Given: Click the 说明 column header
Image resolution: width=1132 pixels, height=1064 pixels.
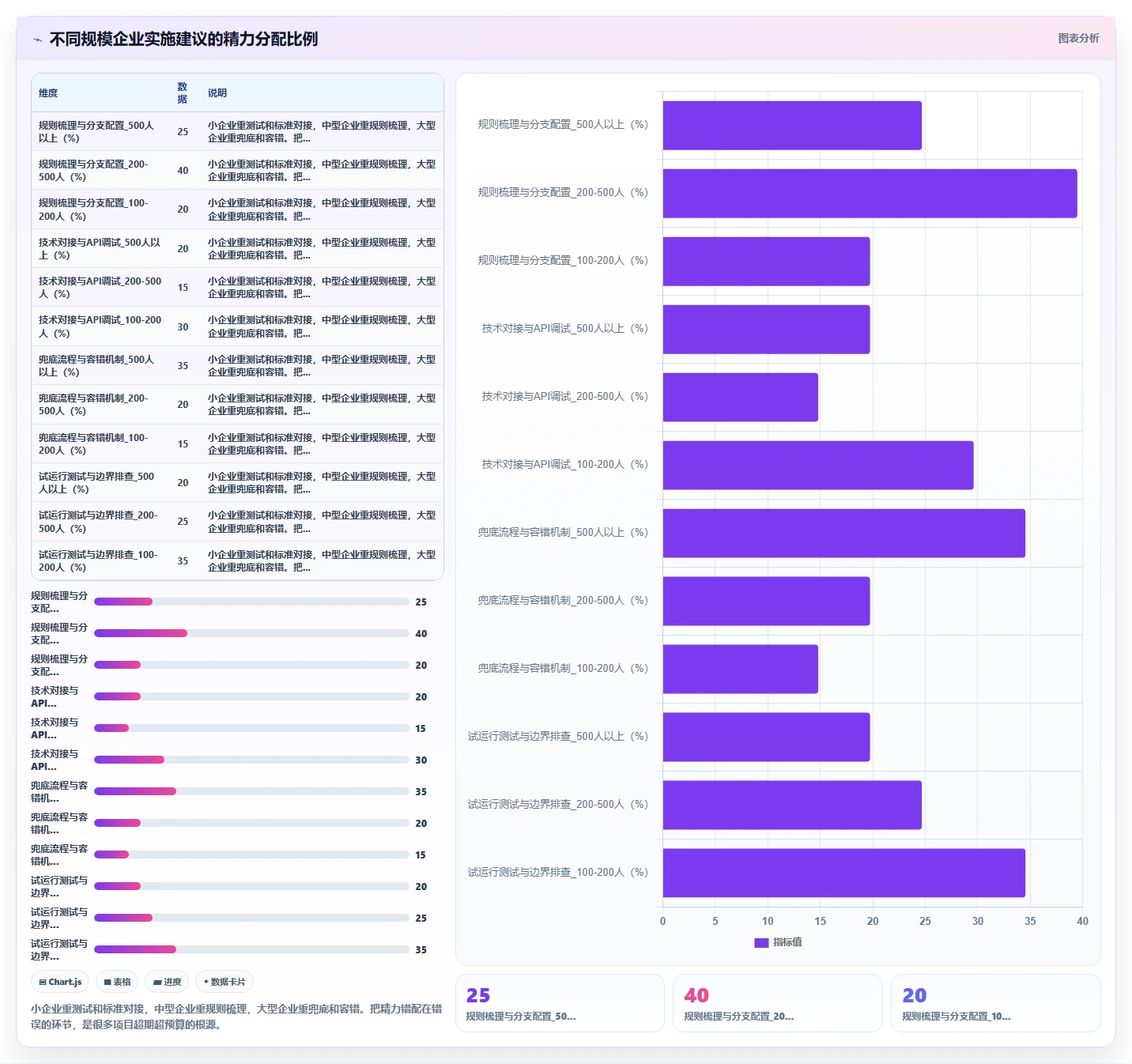Looking at the screenshot, I should (217, 93).
